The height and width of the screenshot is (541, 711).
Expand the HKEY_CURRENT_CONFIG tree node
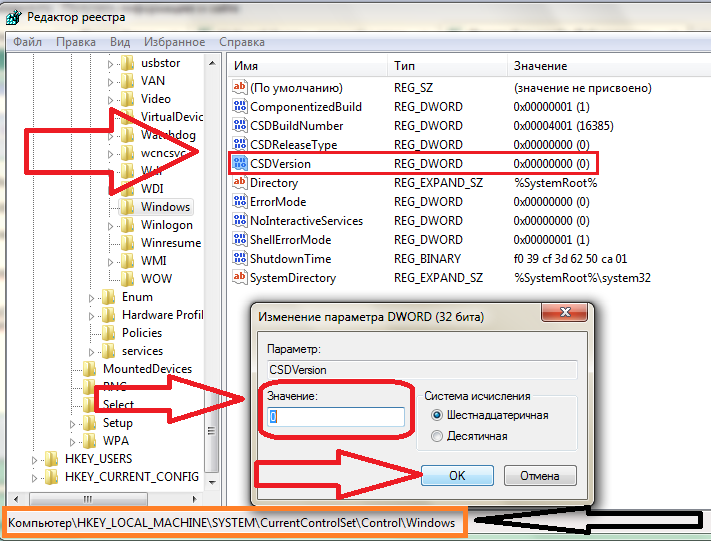click(36, 478)
